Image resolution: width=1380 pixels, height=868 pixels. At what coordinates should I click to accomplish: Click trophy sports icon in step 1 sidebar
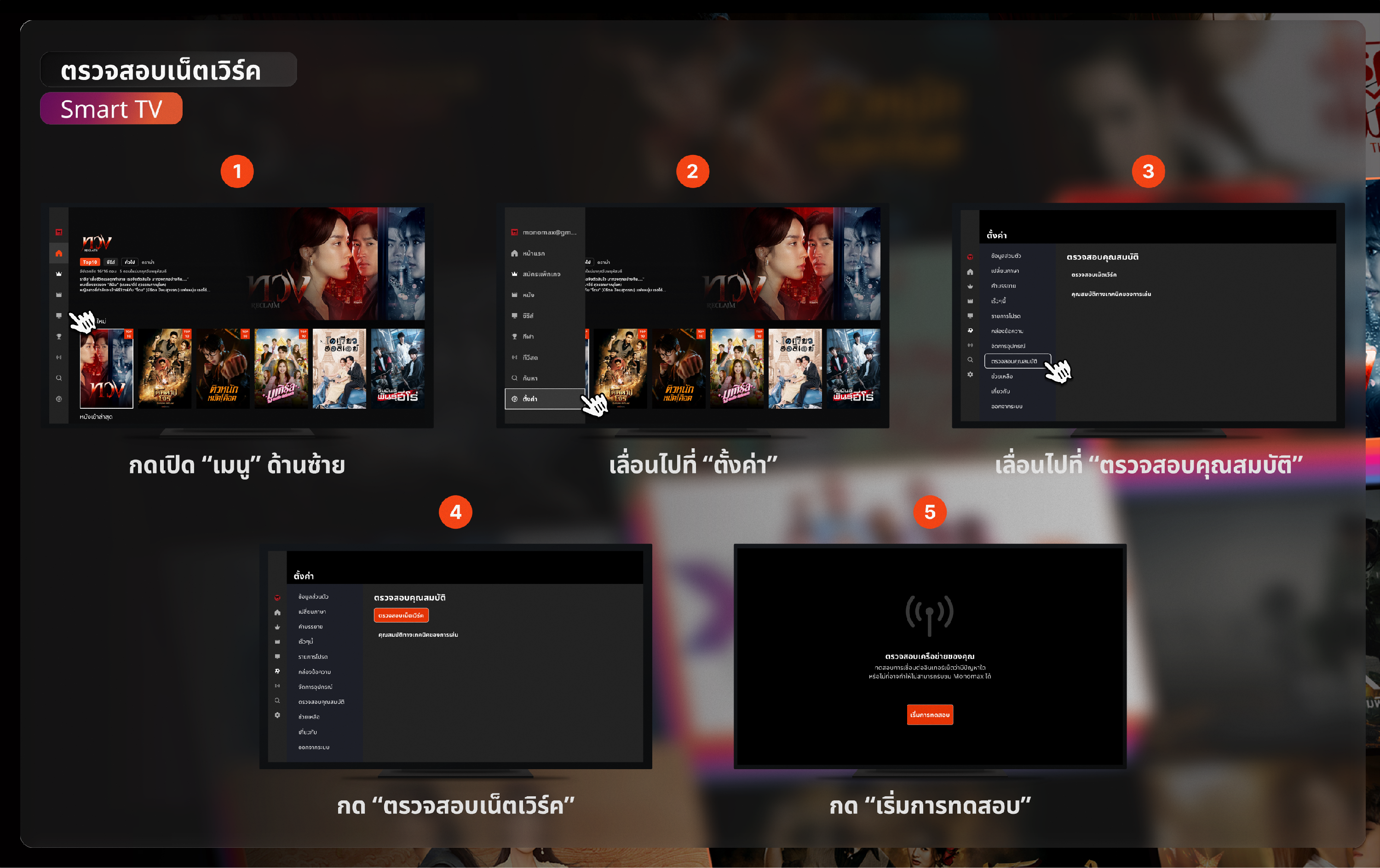(x=58, y=337)
